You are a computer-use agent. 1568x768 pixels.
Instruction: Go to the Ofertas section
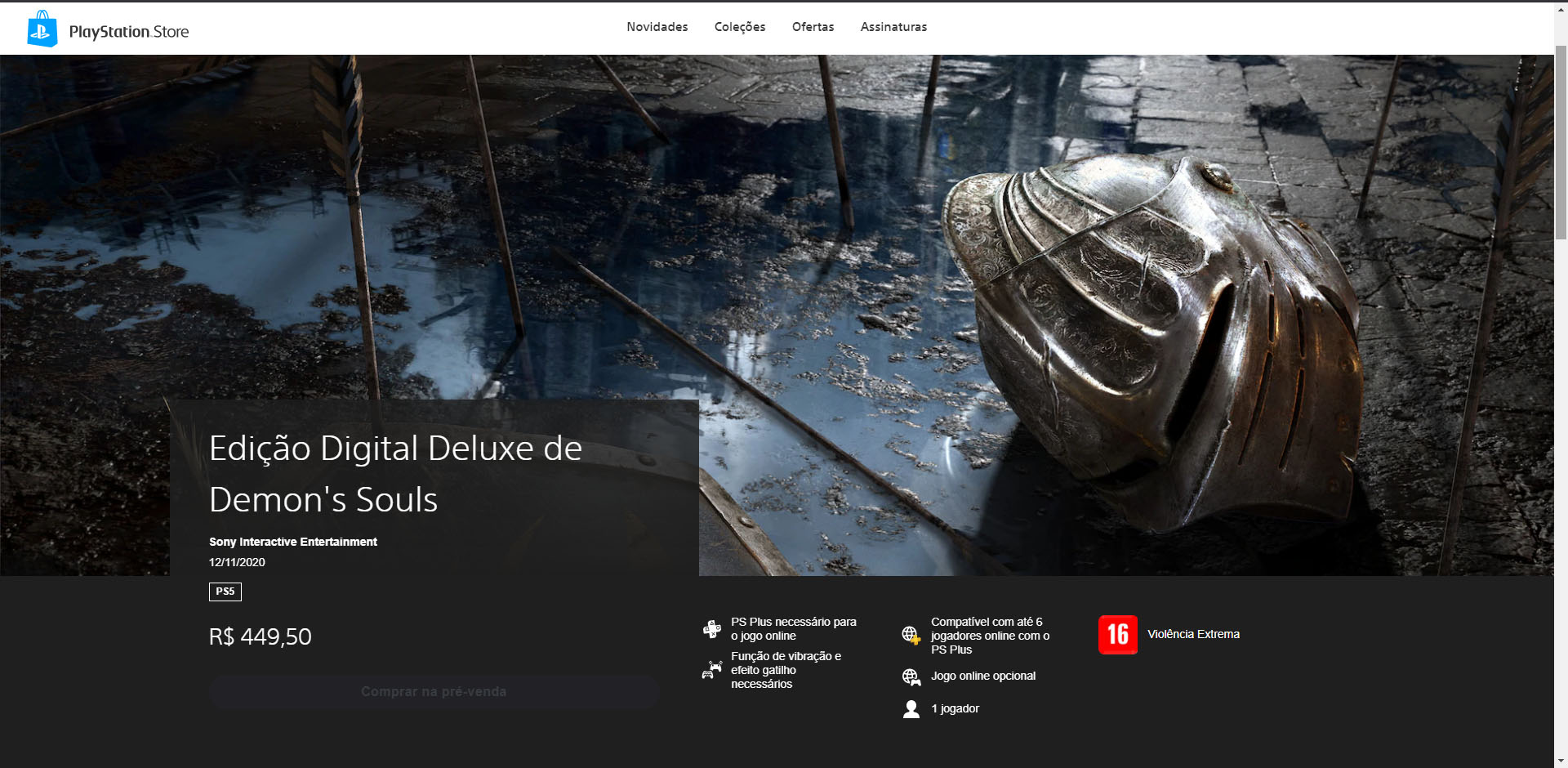pyautogui.click(x=813, y=27)
